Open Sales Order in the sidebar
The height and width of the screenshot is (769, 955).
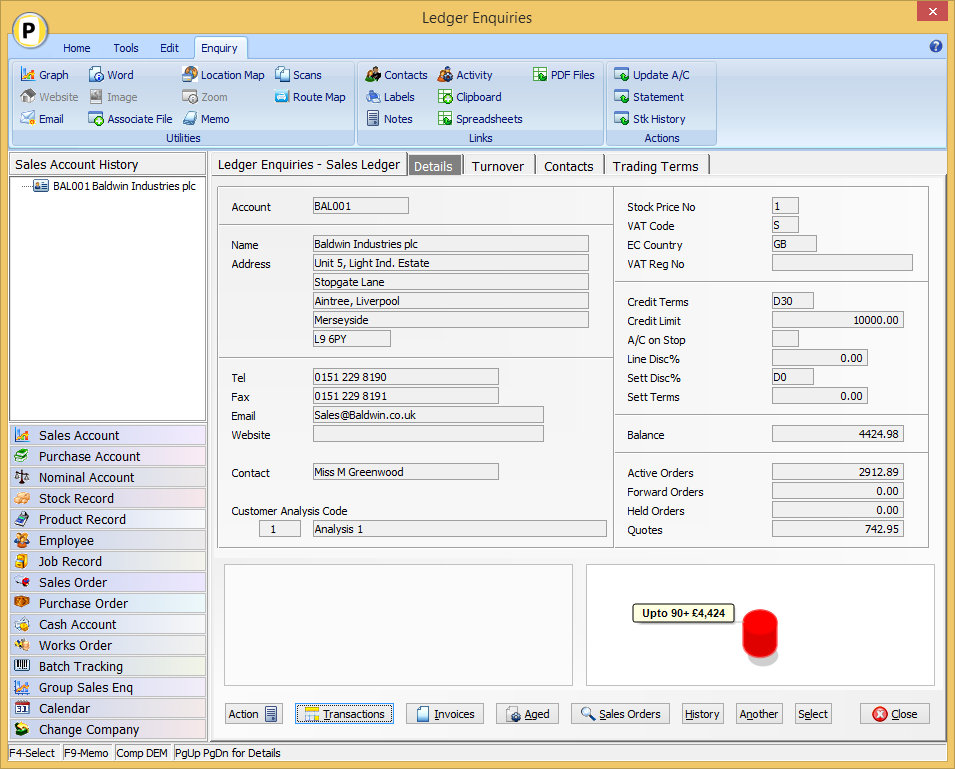click(x=108, y=582)
